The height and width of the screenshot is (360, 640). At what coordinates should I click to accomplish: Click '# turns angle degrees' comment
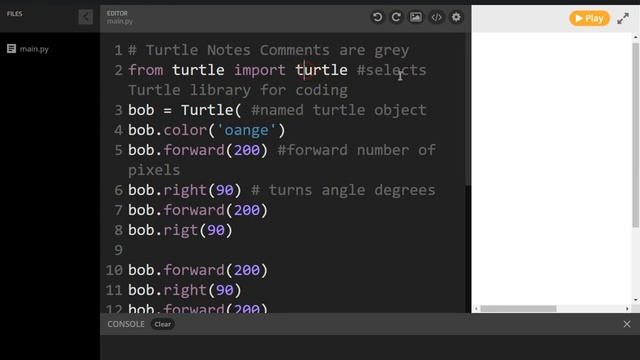(x=343, y=190)
